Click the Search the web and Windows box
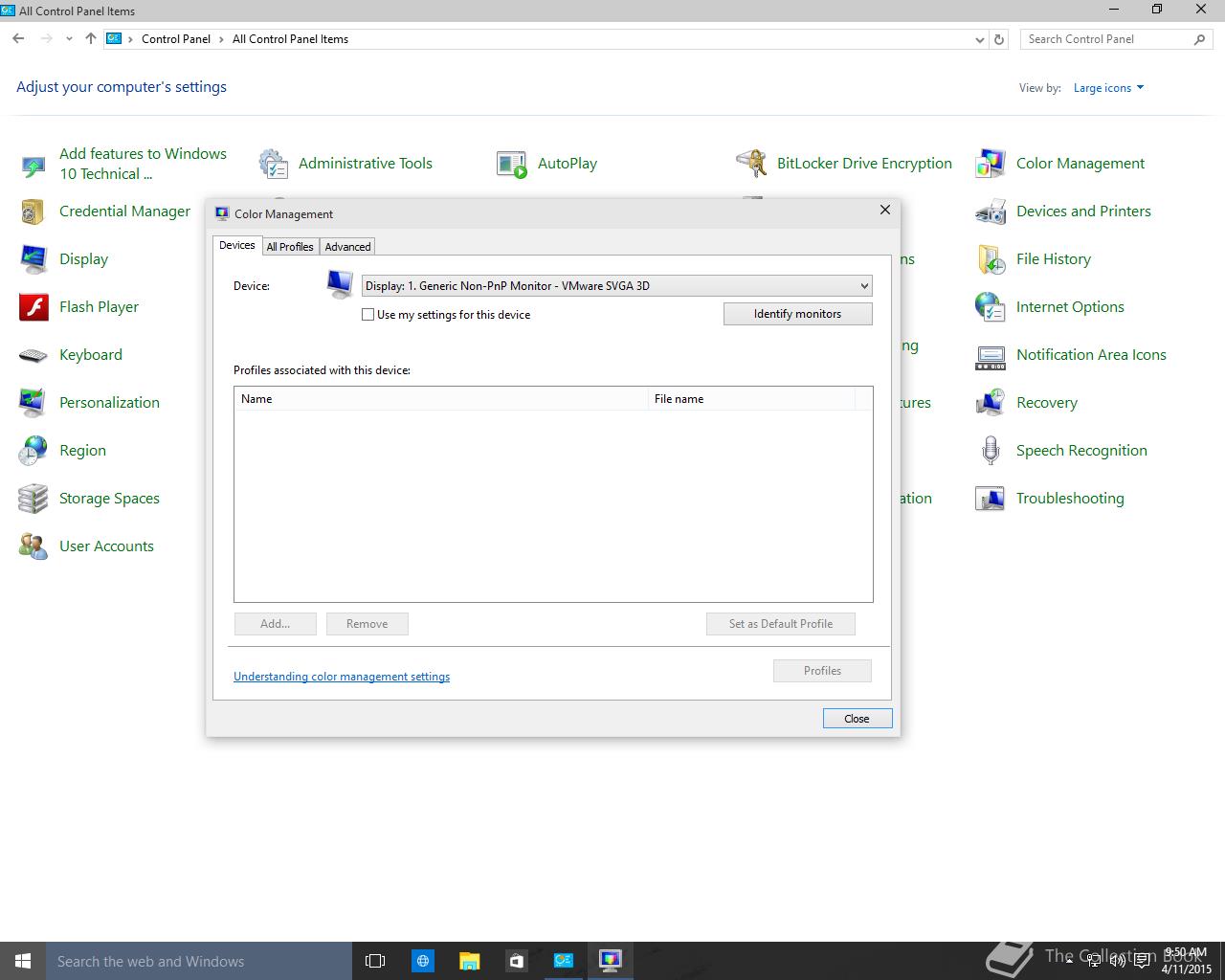 [199, 961]
